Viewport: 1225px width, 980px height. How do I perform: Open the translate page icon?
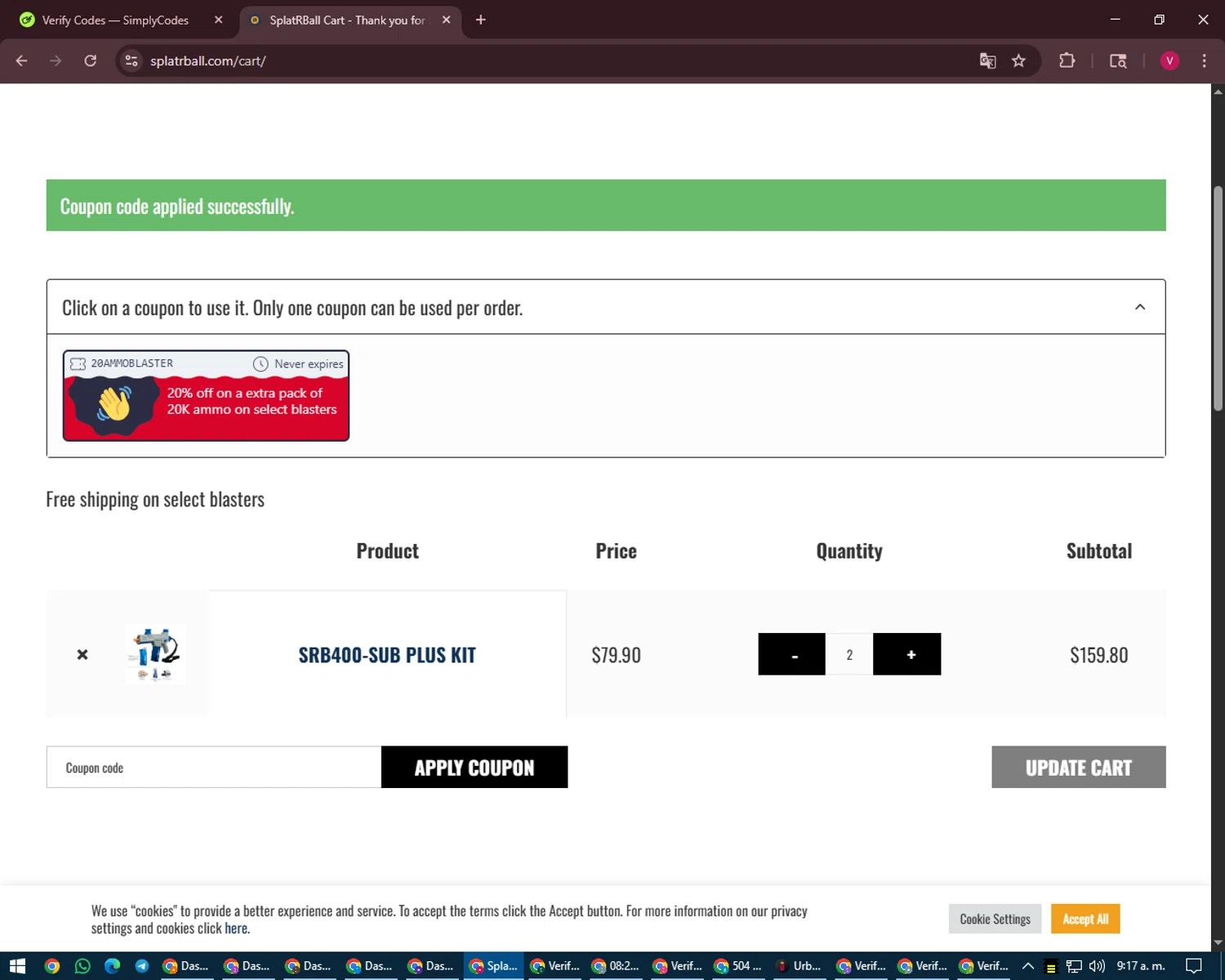[x=987, y=60]
